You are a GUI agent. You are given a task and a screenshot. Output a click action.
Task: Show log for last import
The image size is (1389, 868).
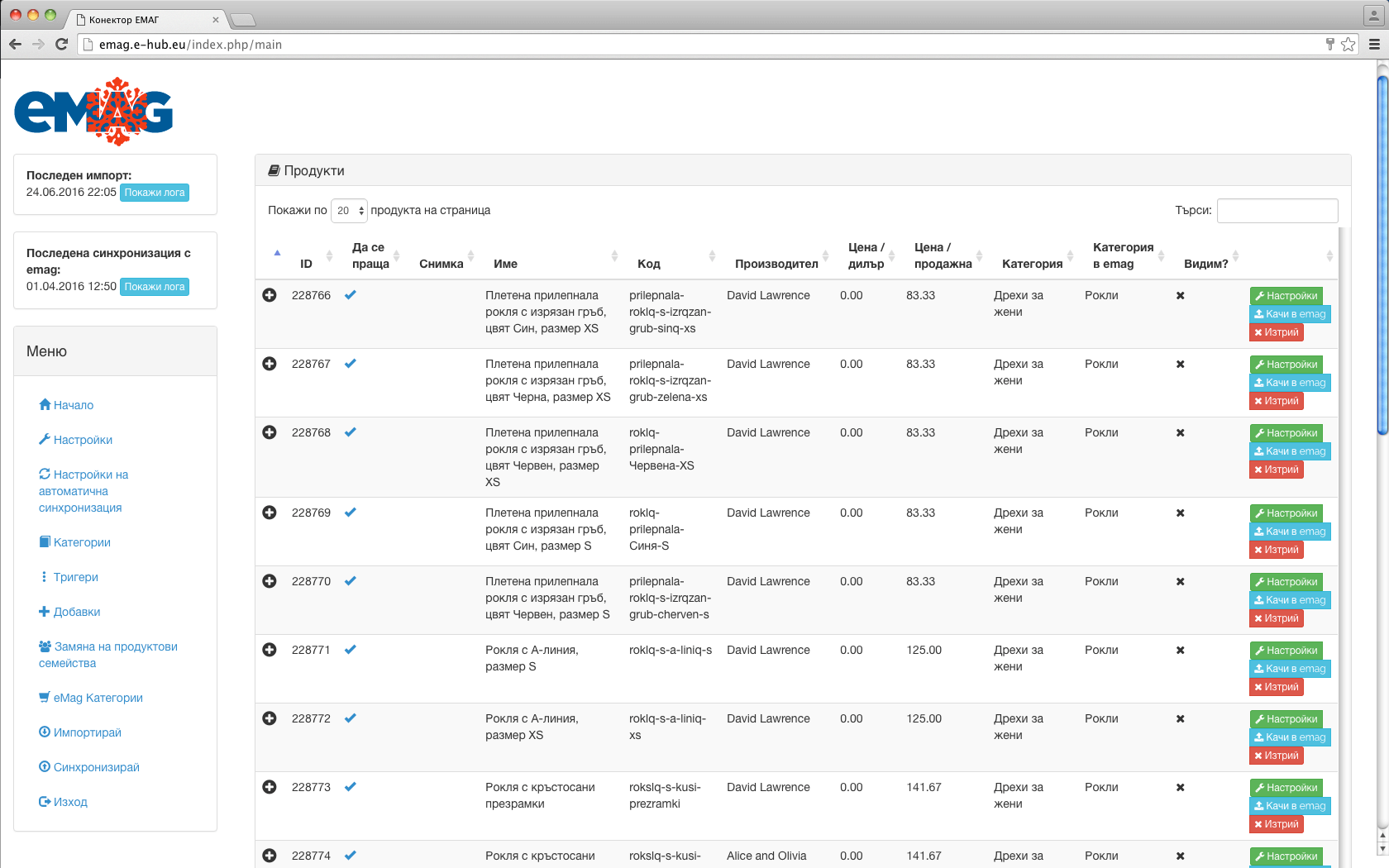click(x=155, y=193)
